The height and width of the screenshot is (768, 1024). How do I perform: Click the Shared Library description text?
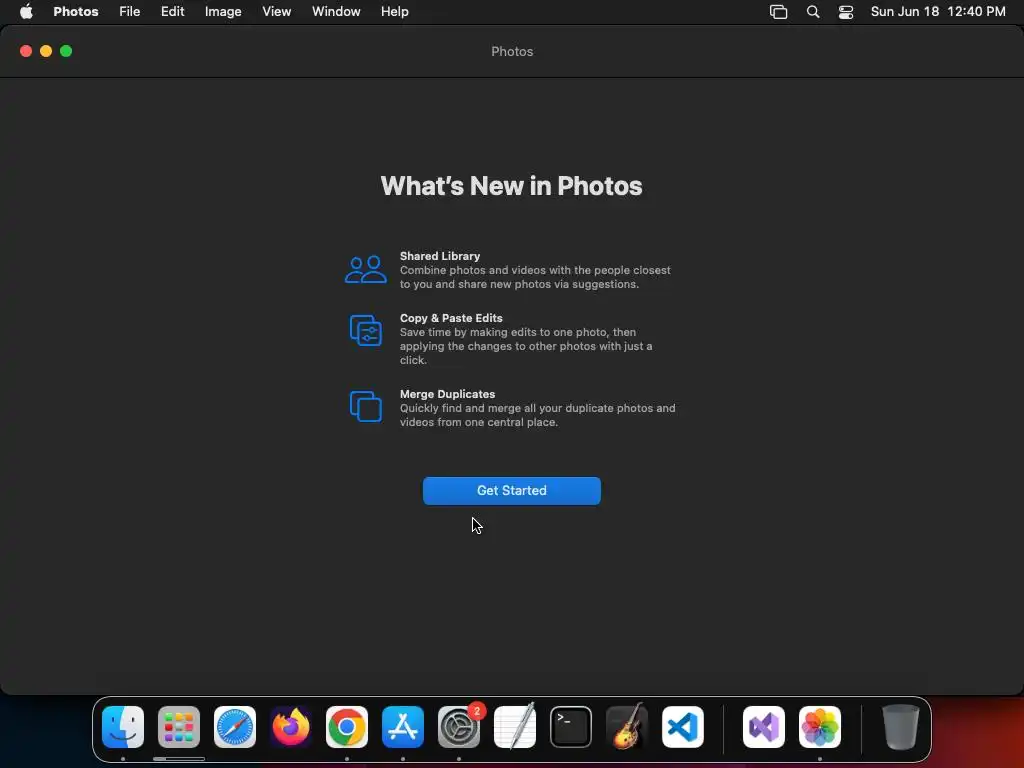(x=535, y=277)
